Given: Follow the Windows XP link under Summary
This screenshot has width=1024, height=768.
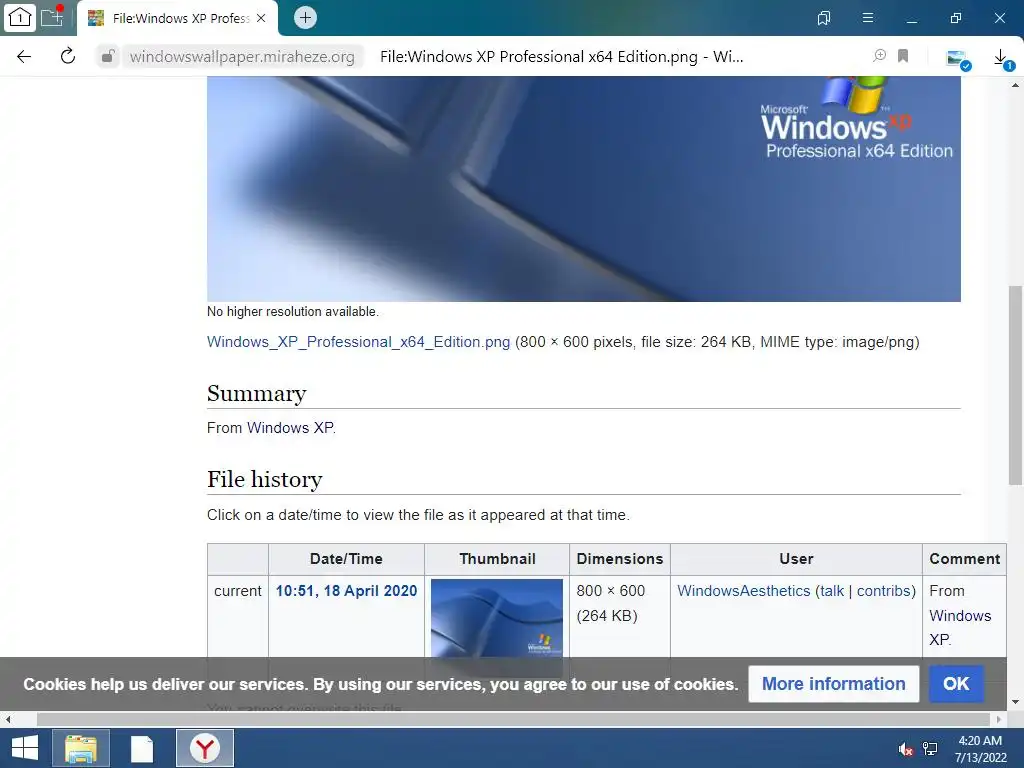Looking at the screenshot, I should click(x=290, y=428).
